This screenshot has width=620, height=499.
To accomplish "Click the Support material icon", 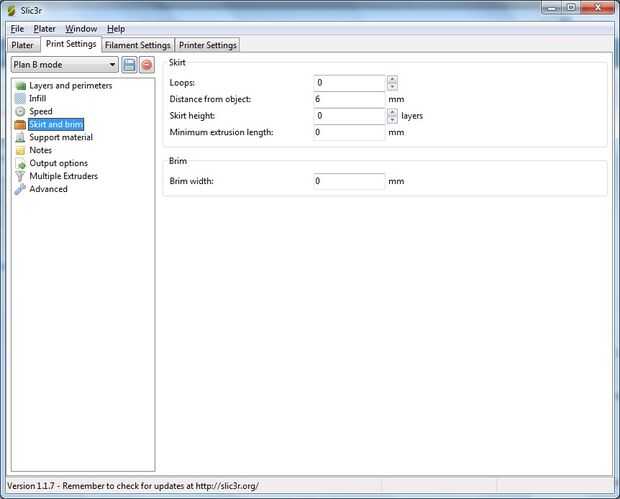I will [20, 137].
